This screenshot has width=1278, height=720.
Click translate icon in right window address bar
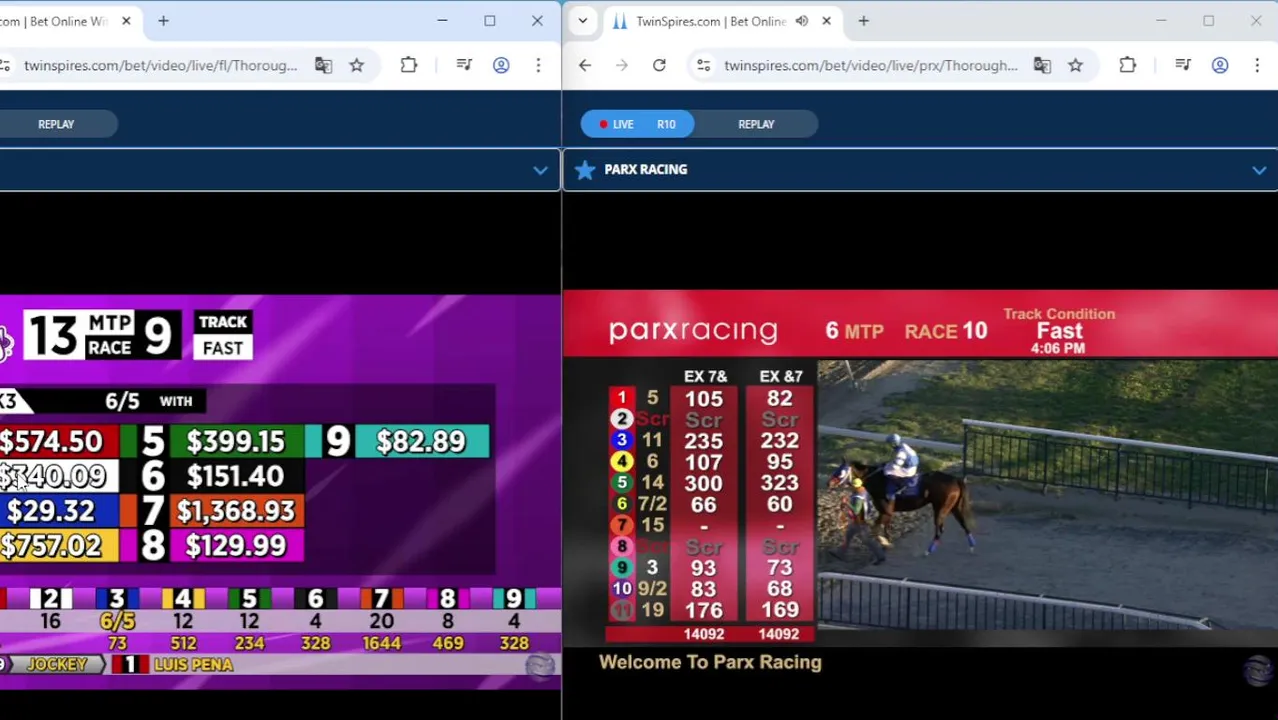[x=1042, y=65]
